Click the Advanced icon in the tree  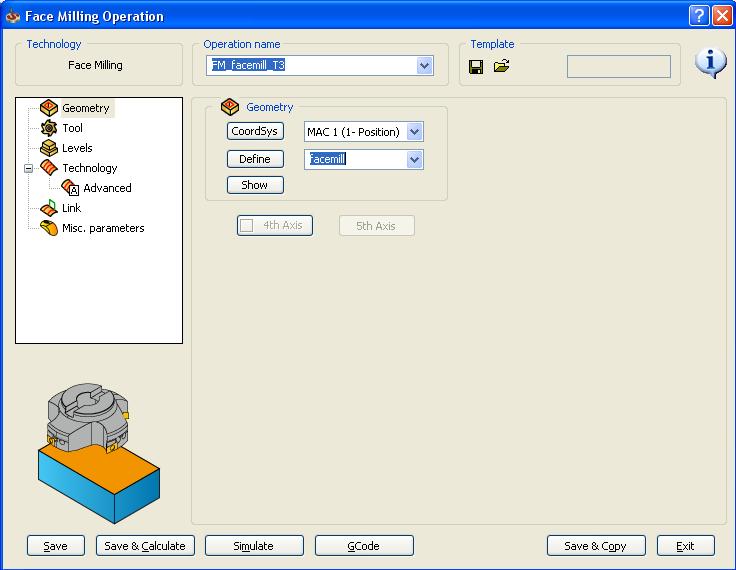[70, 187]
